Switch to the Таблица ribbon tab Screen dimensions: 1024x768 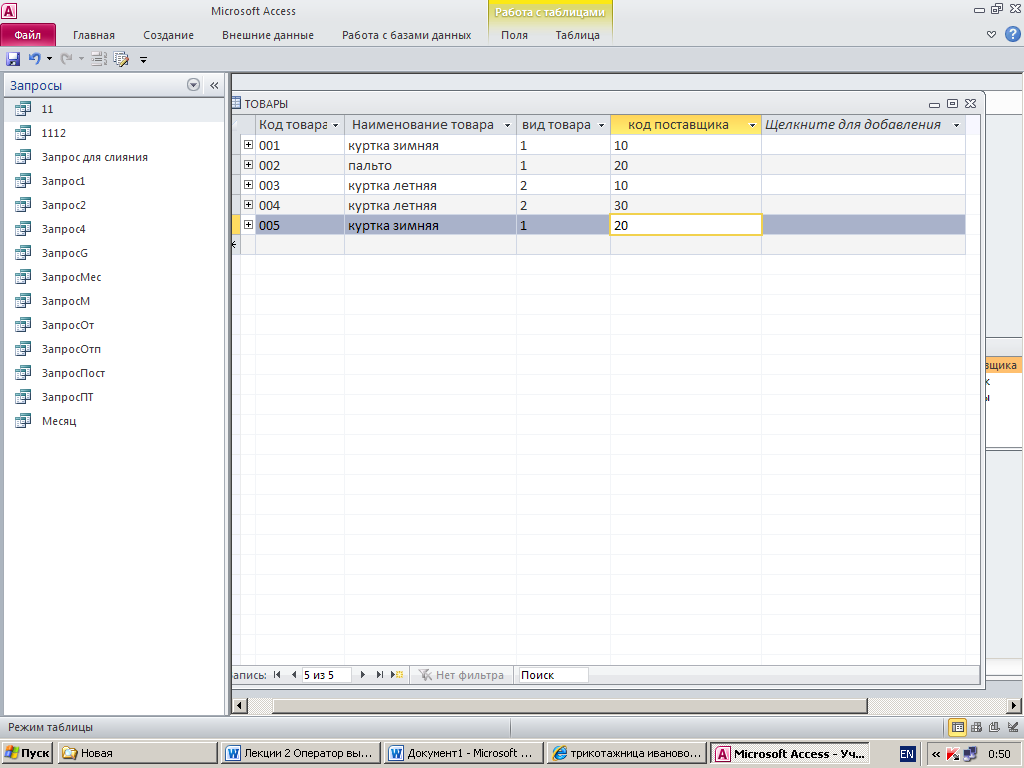[577, 35]
